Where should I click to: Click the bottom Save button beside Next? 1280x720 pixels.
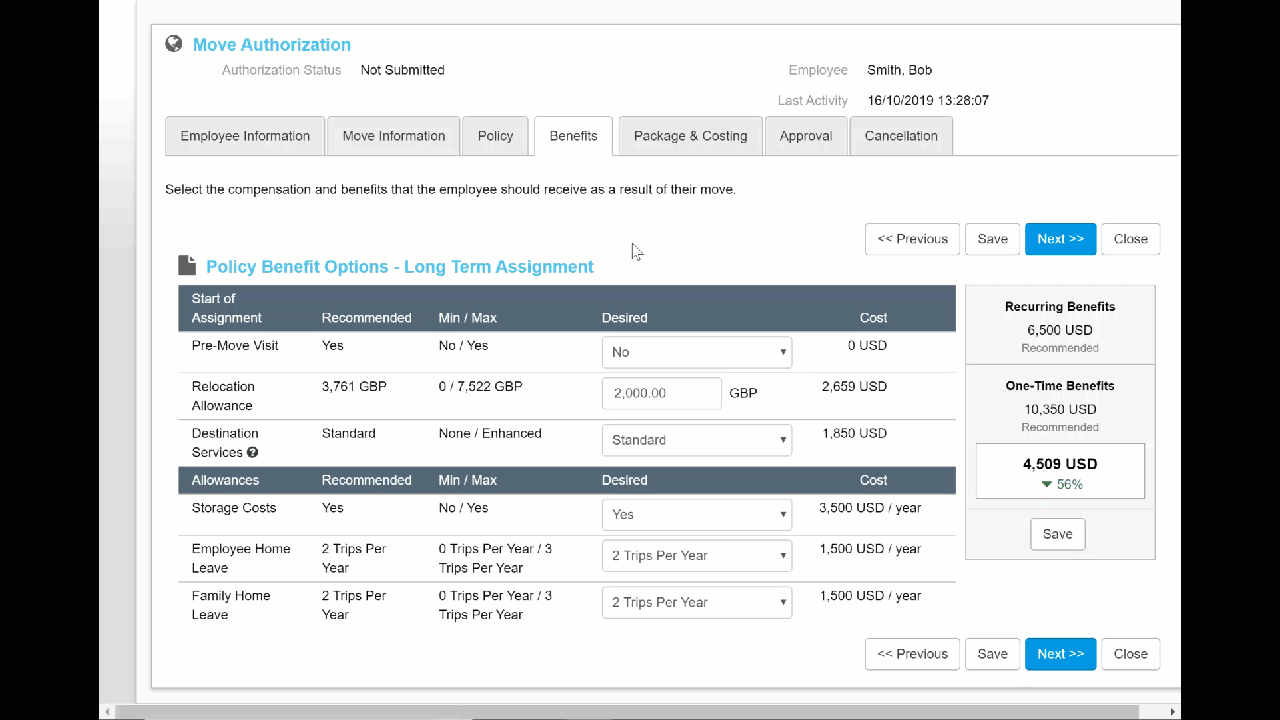(x=993, y=654)
